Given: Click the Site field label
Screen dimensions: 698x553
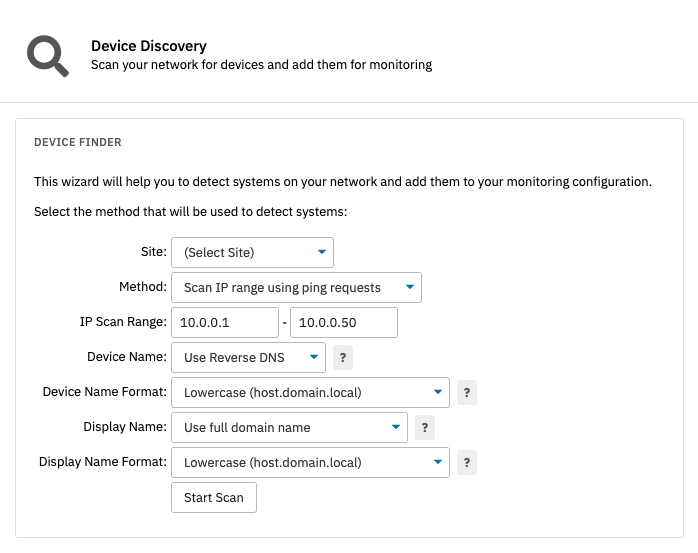Looking at the screenshot, I should coord(153,253).
